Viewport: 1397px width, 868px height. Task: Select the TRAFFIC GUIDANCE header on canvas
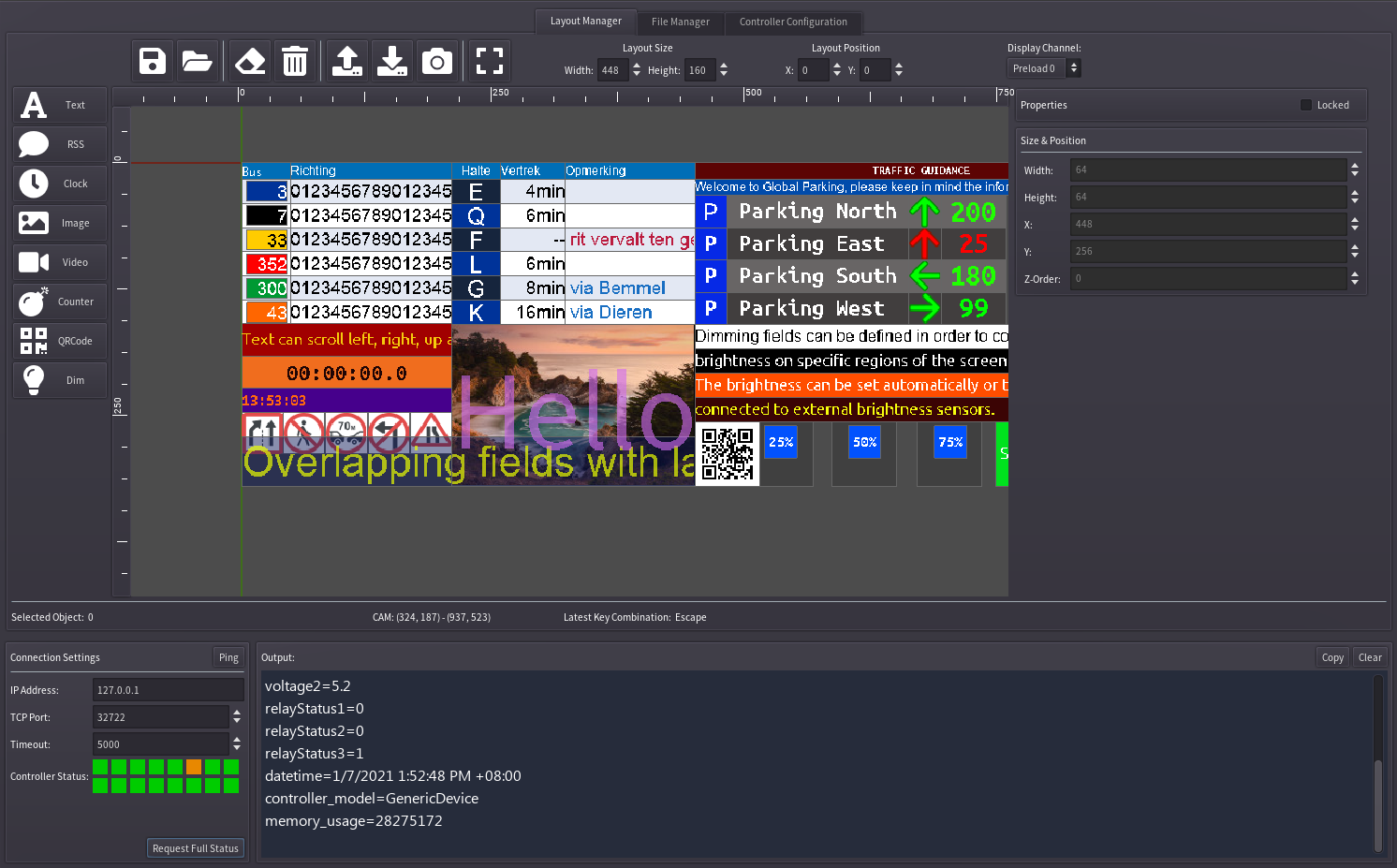coord(851,170)
